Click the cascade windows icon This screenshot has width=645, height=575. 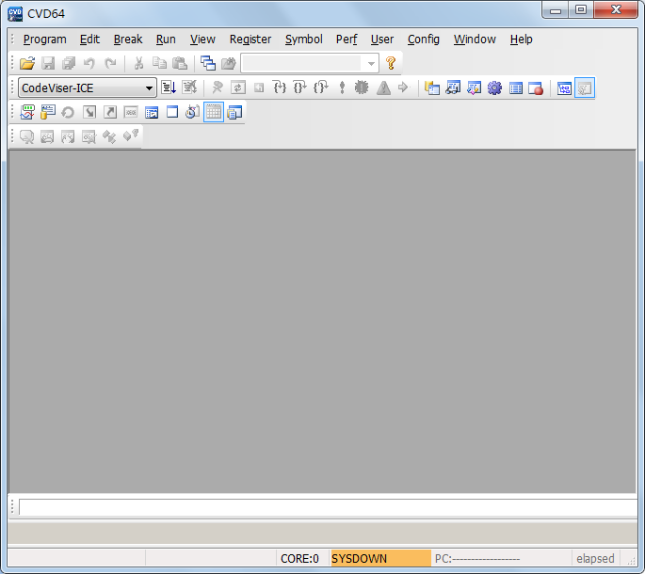pos(208,63)
